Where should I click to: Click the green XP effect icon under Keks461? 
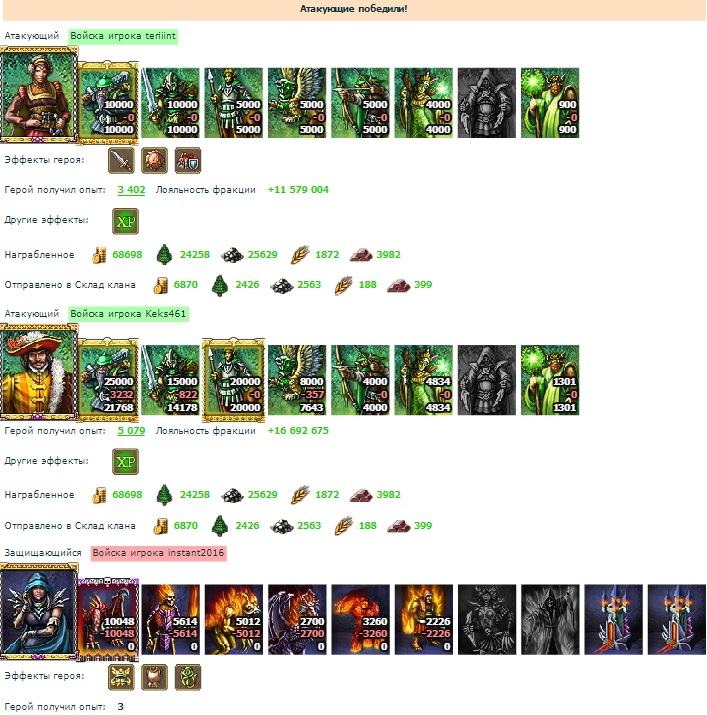click(125, 461)
